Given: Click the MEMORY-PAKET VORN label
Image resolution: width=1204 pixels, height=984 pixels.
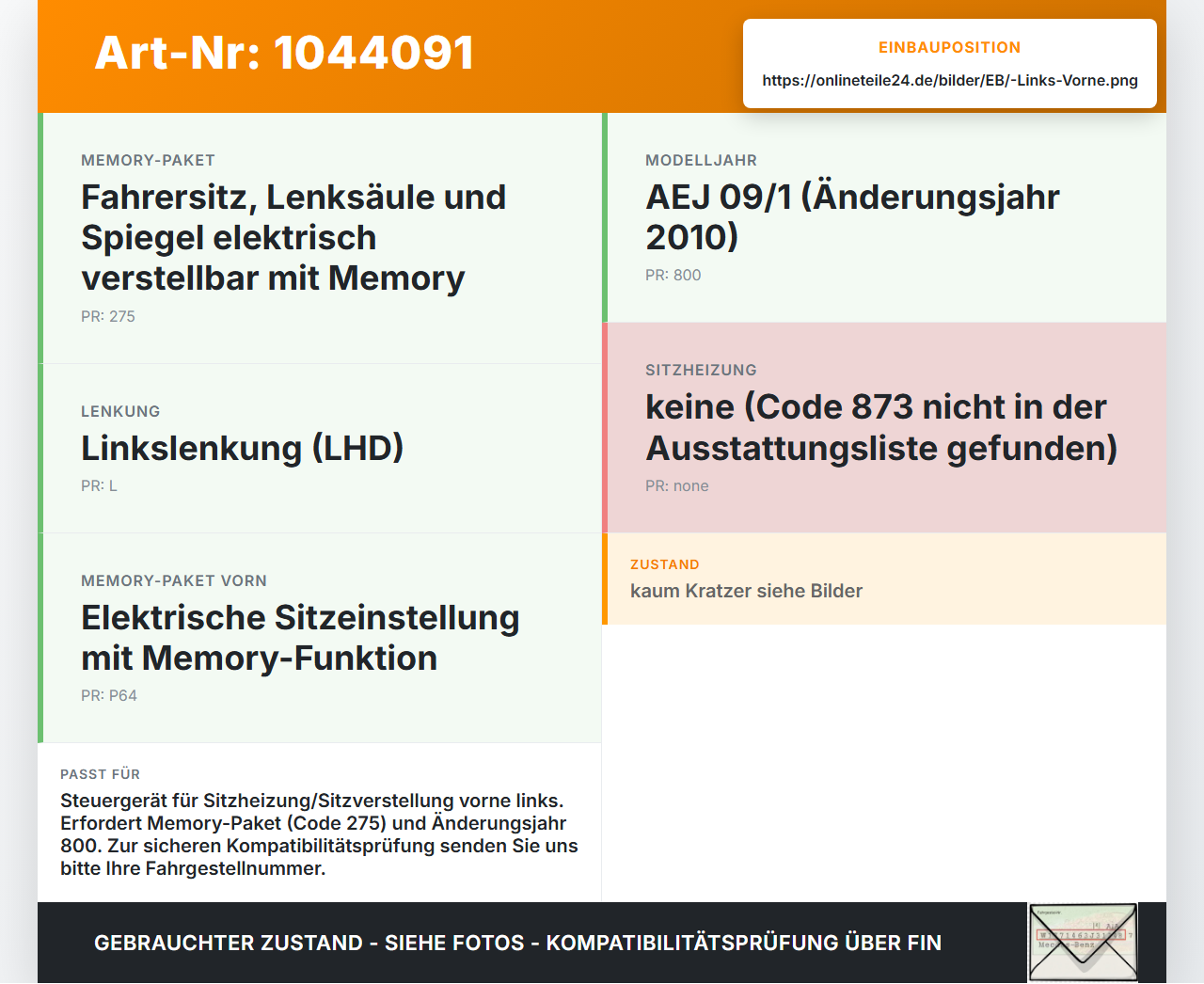Looking at the screenshot, I should 174,580.
